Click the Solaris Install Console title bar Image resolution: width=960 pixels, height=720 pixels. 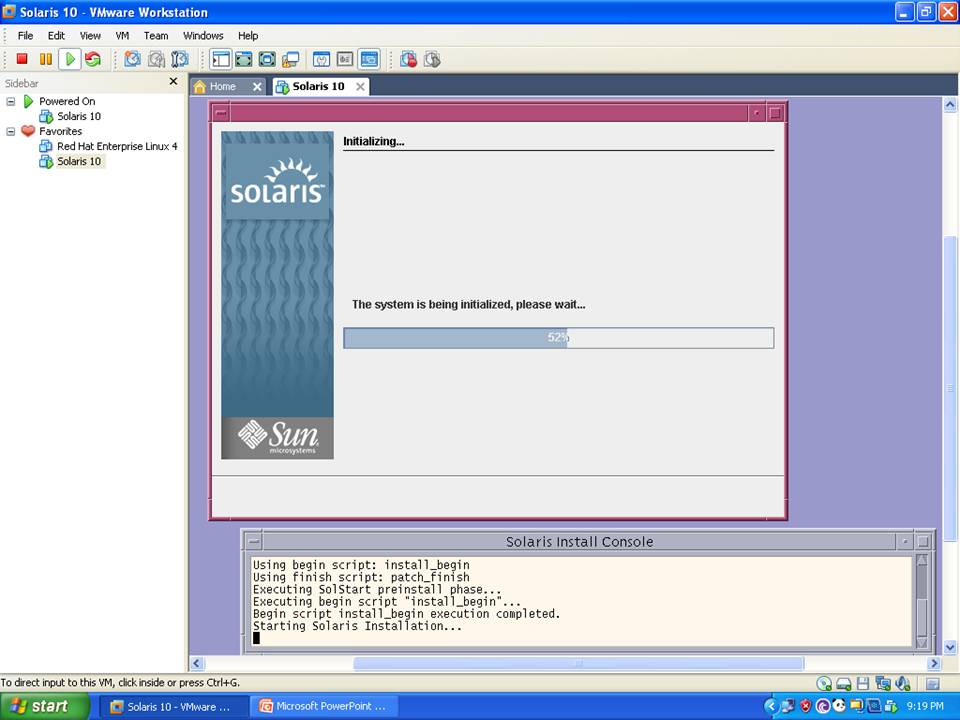[579, 541]
